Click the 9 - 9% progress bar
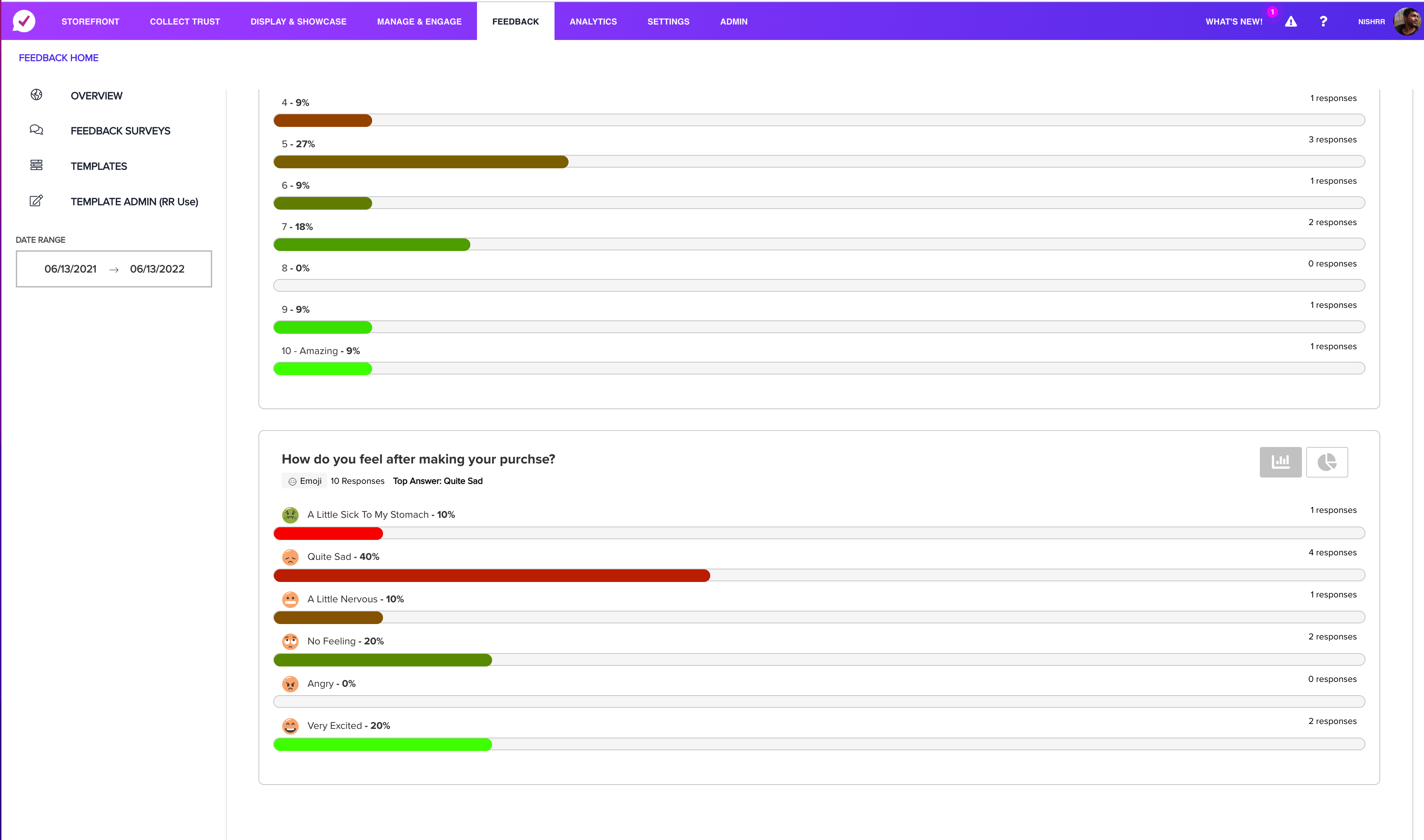Image resolution: width=1424 pixels, height=840 pixels. [x=819, y=327]
